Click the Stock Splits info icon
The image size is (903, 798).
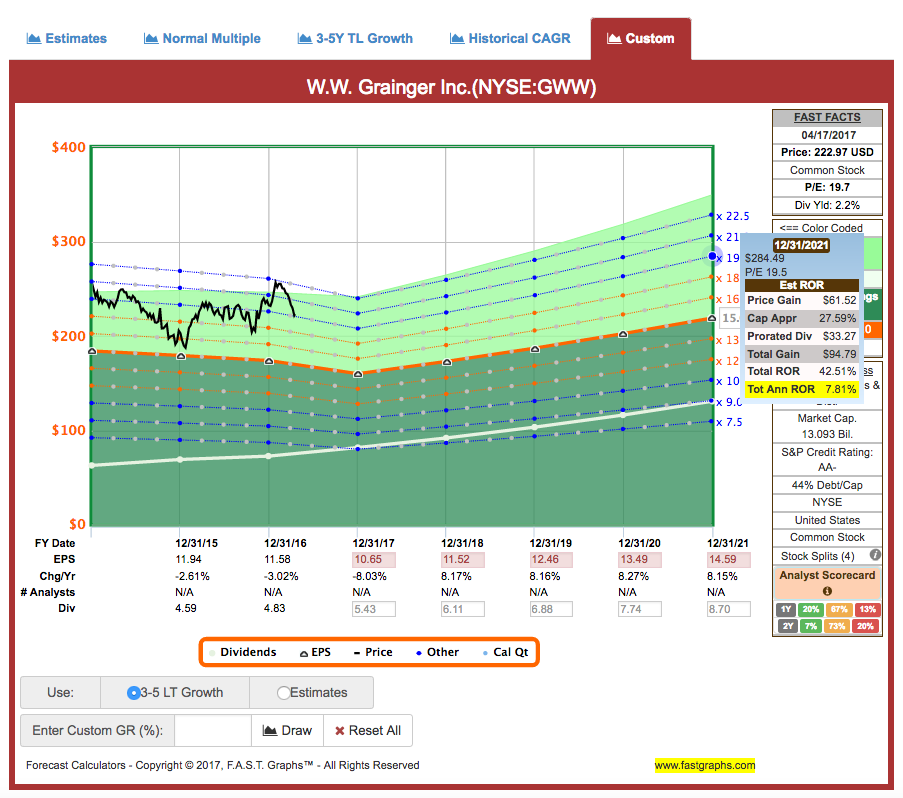pyautogui.click(x=875, y=555)
